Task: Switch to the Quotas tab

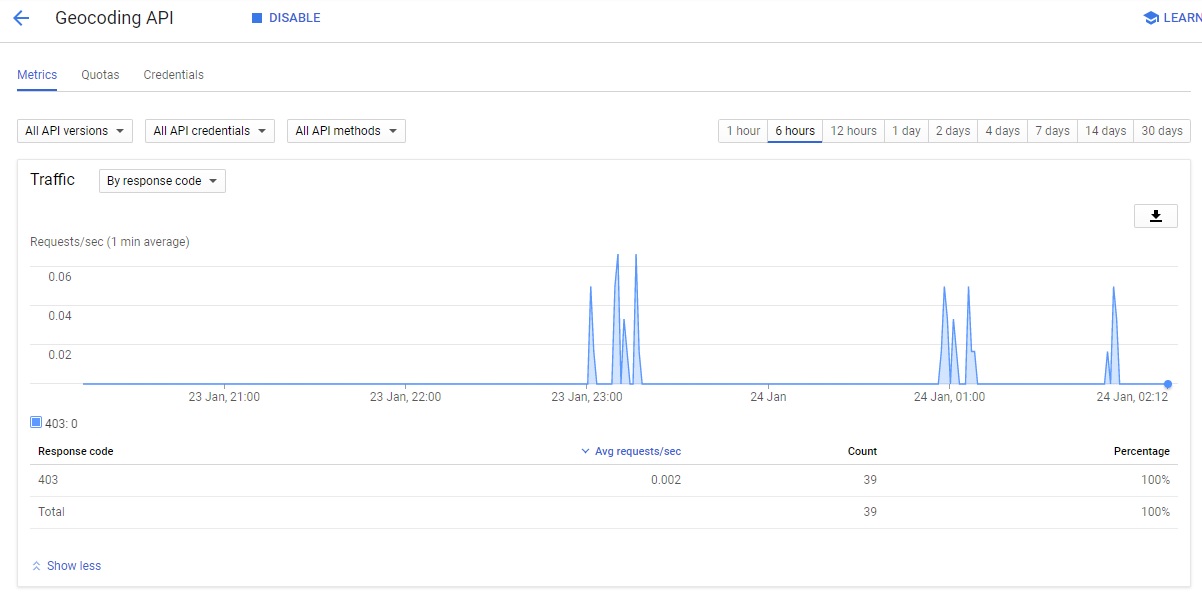Action: click(100, 74)
